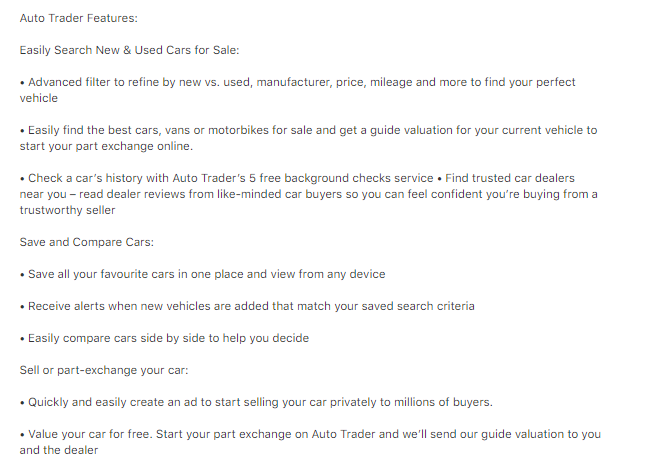The width and height of the screenshot is (668, 471).
Task: Click the 'Auto Trader Features:' heading
Action: [79, 18]
